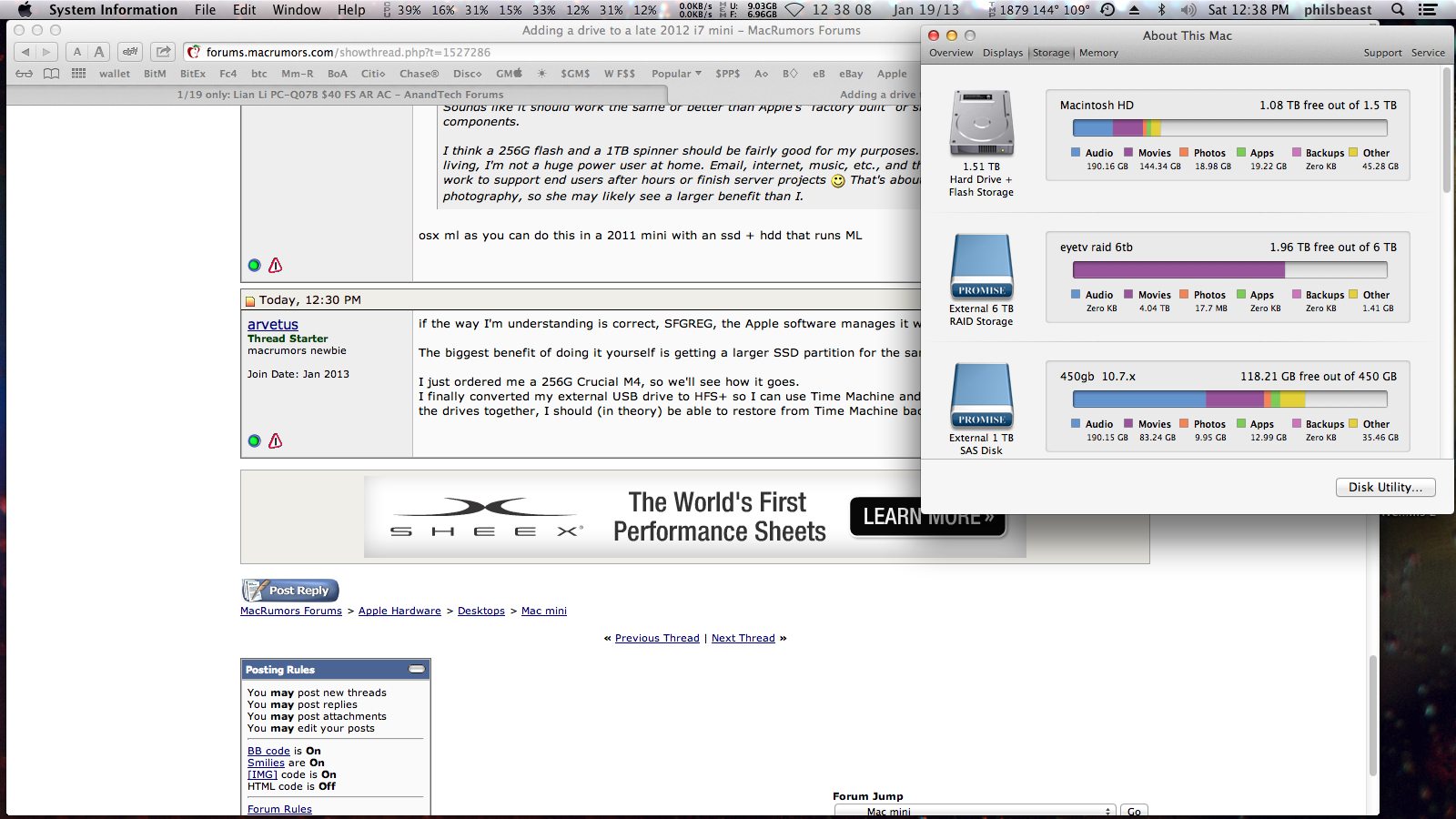Open Desktops breadcrumb link
Screen dimensions: 1456x819
tap(481, 612)
